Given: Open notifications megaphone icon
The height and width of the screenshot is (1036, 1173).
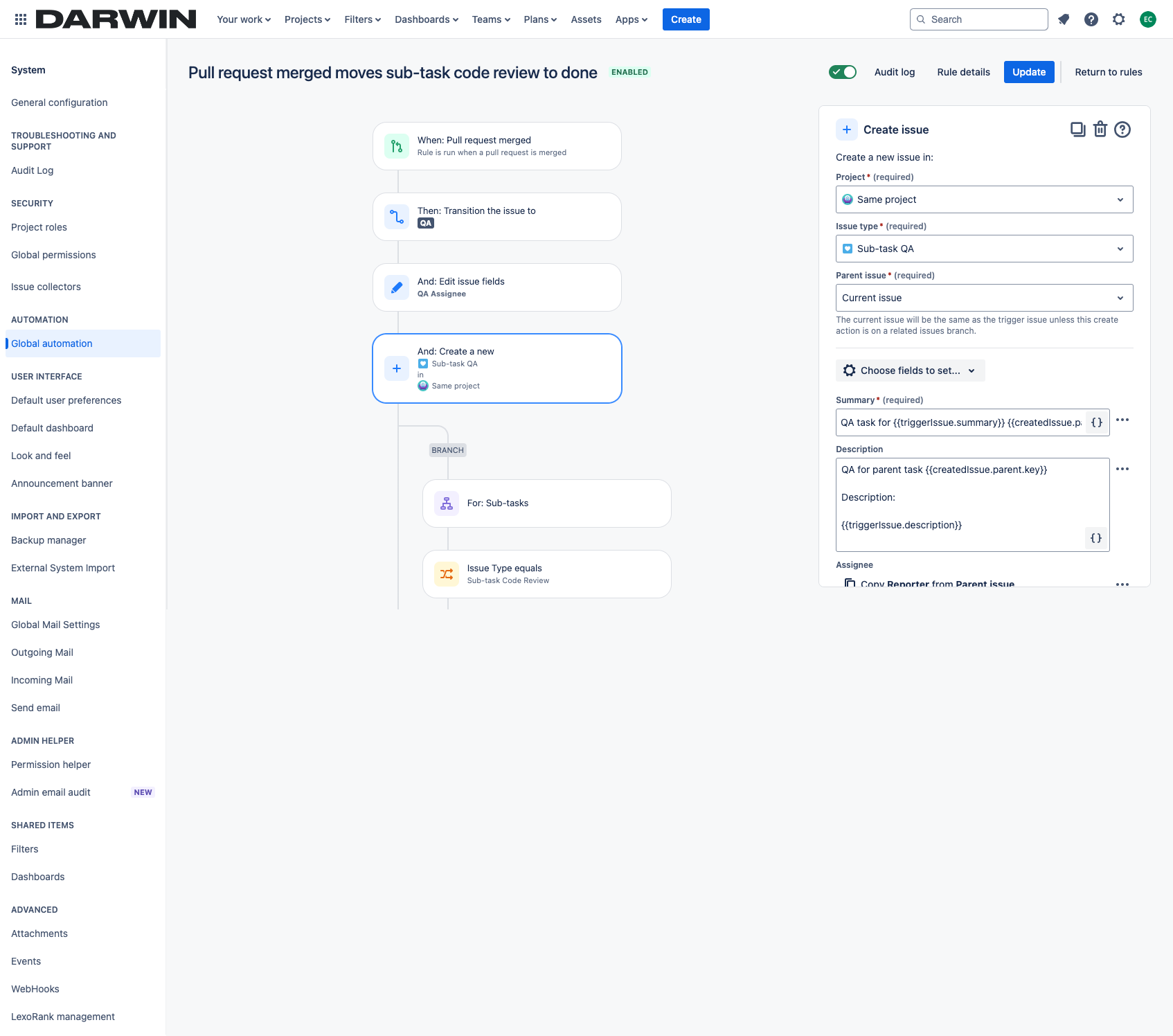Looking at the screenshot, I should click(1064, 19).
